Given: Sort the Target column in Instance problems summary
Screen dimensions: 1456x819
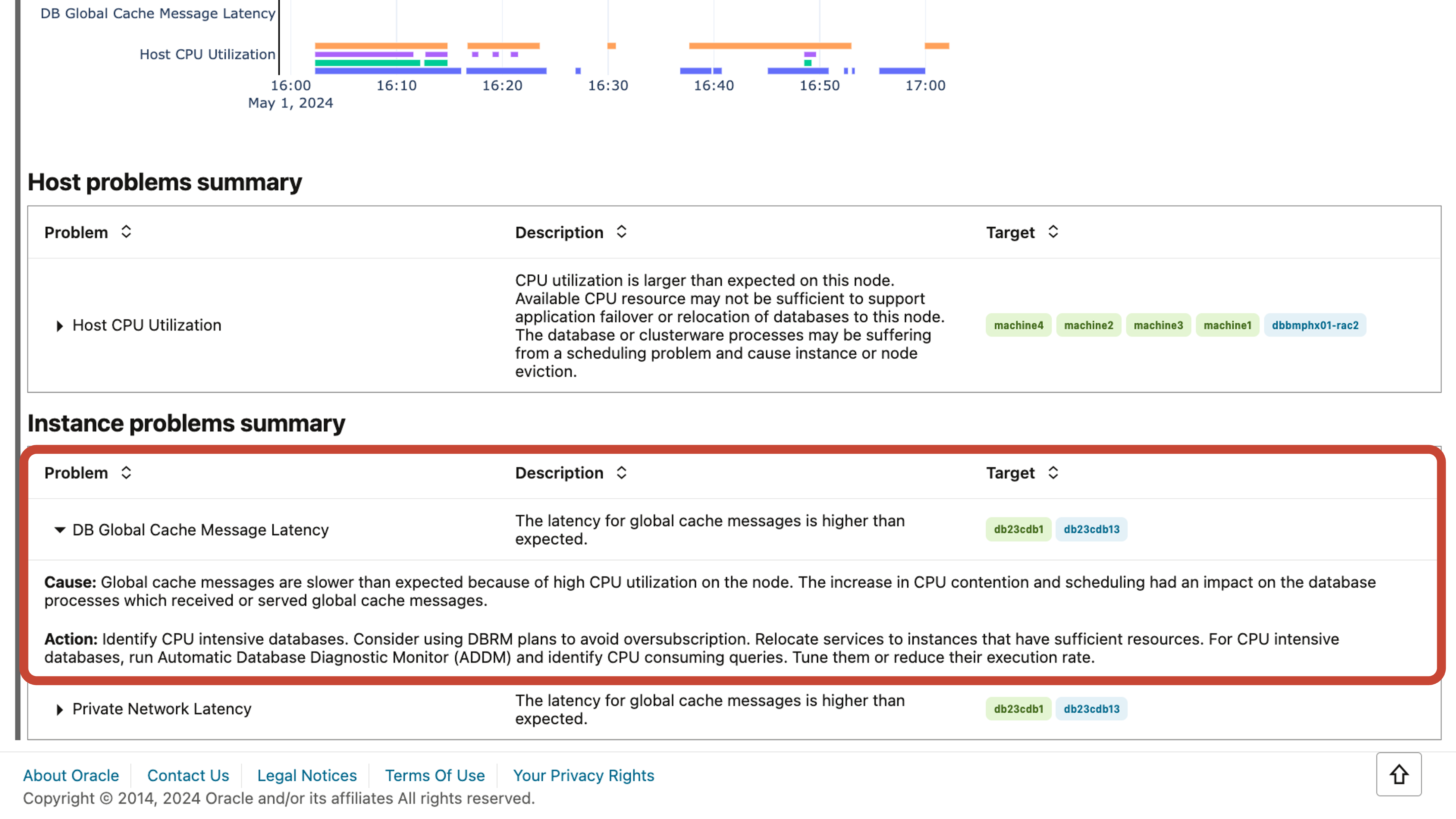Looking at the screenshot, I should (x=1052, y=473).
